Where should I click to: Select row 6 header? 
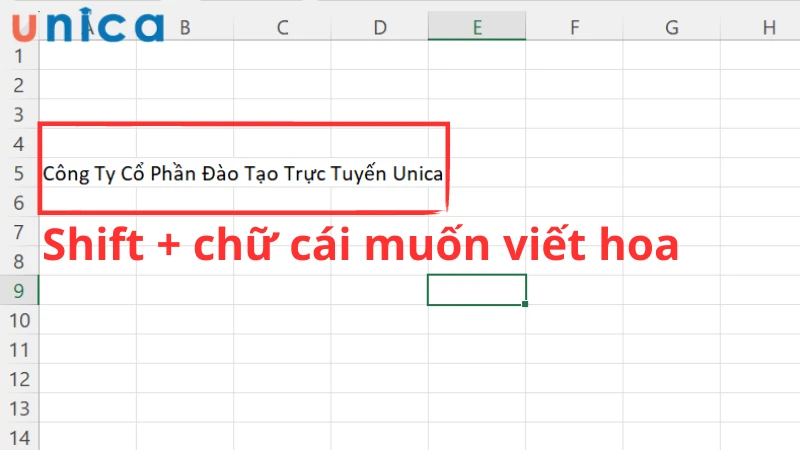[19, 203]
